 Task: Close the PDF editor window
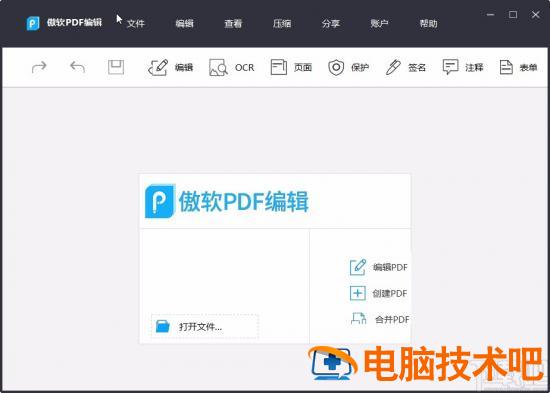tap(535, 15)
